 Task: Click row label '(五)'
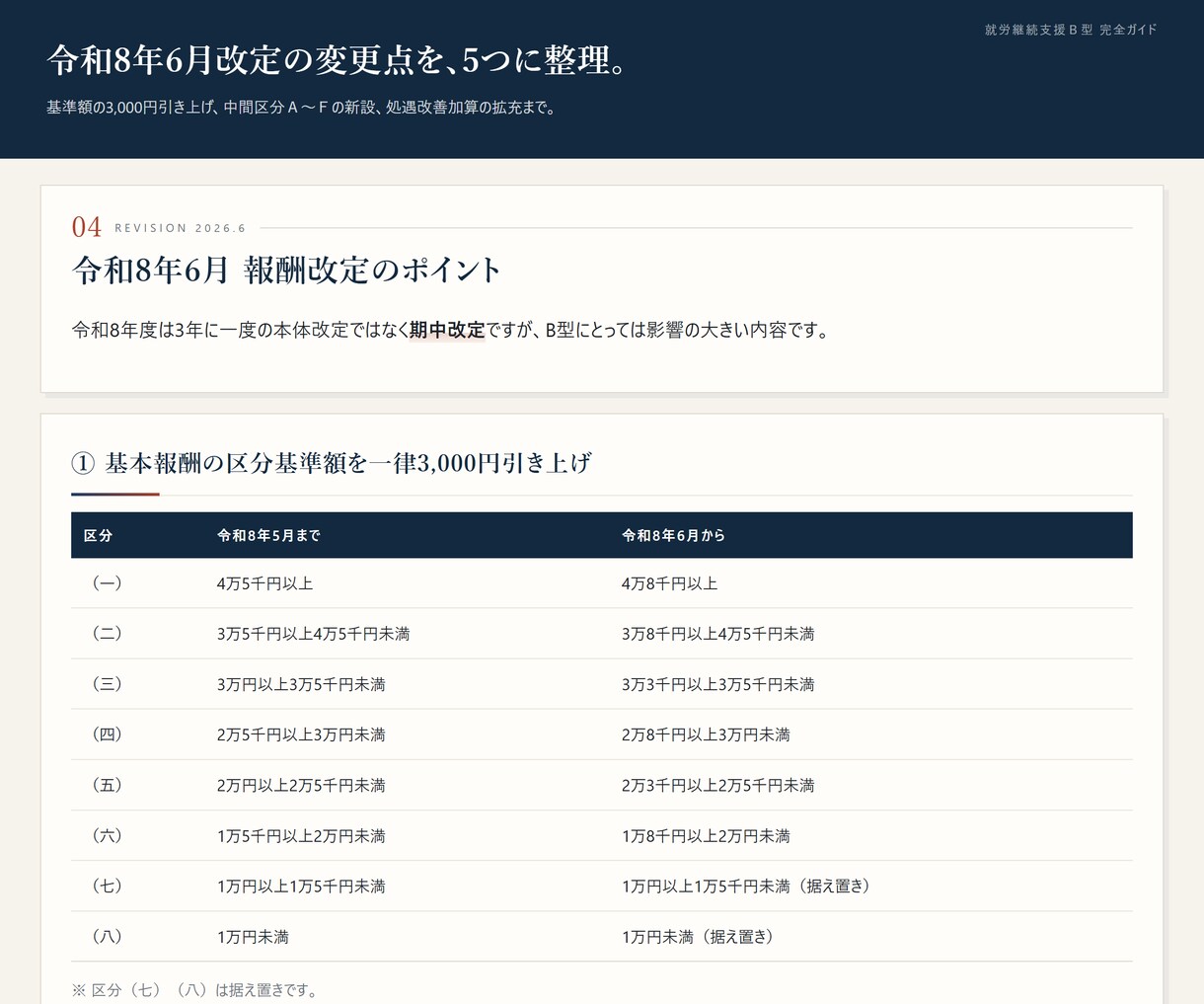pos(107,786)
